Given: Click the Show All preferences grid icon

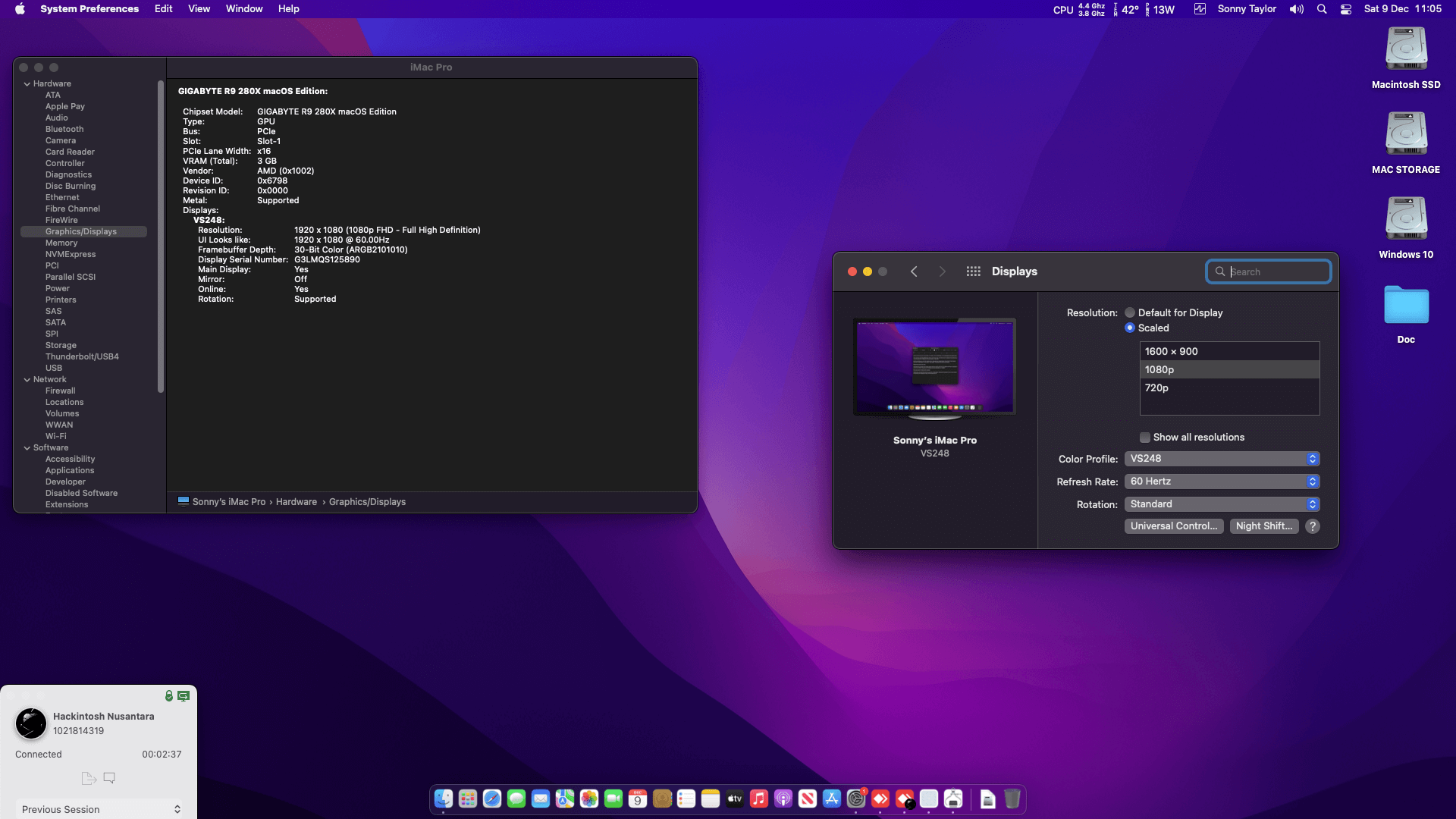Looking at the screenshot, I should [973, 271].
